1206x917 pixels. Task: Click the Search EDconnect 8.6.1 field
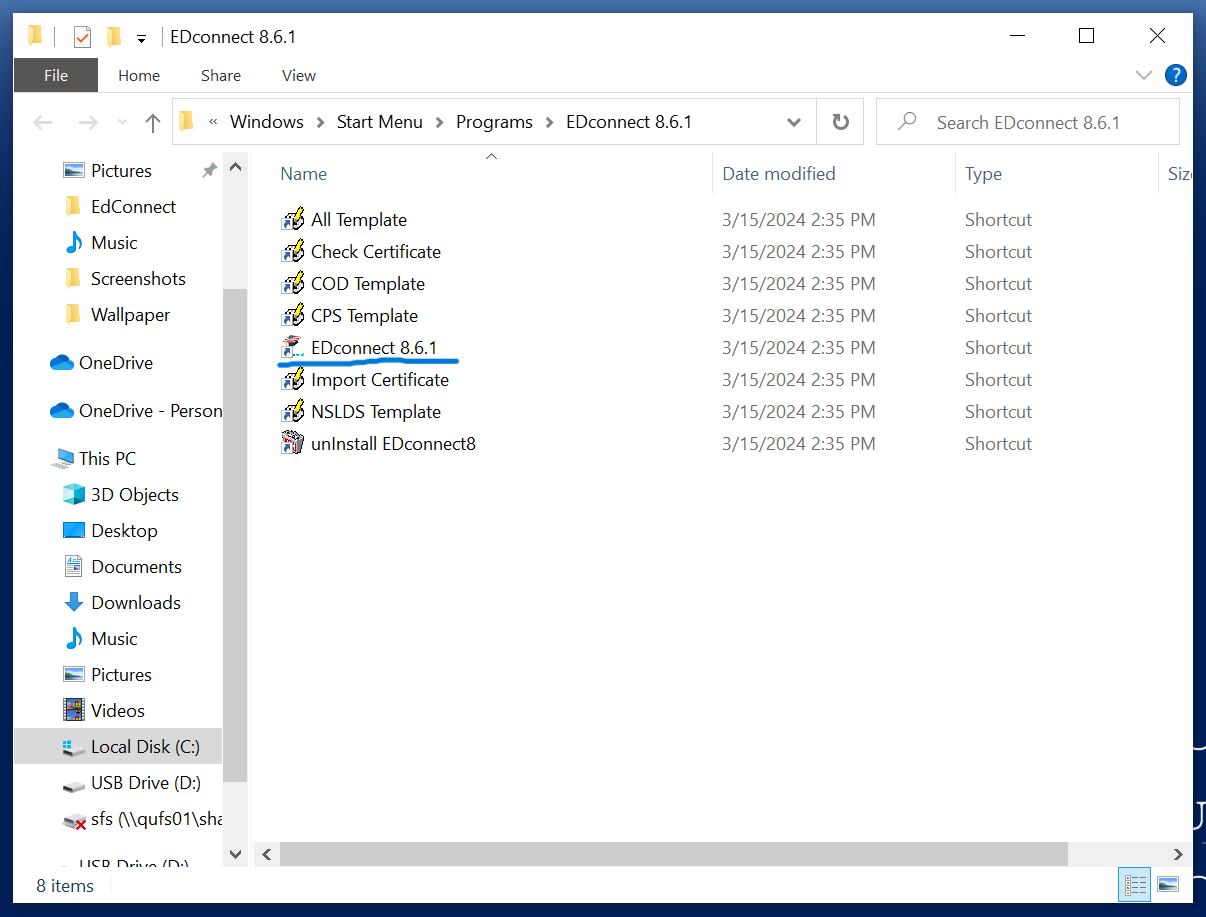[x=1028, y=123]
